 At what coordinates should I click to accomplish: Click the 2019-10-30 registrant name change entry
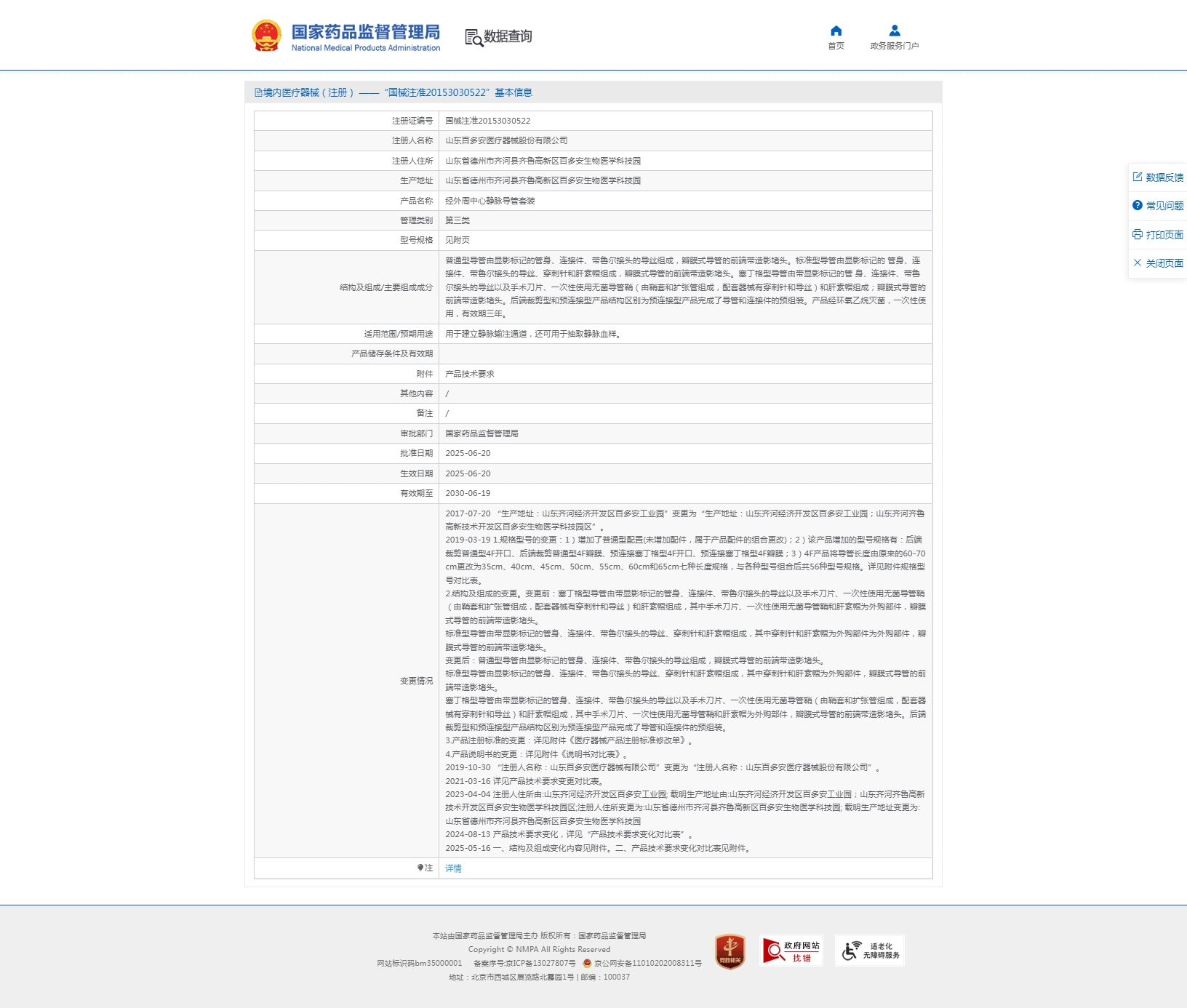[664, 767]
